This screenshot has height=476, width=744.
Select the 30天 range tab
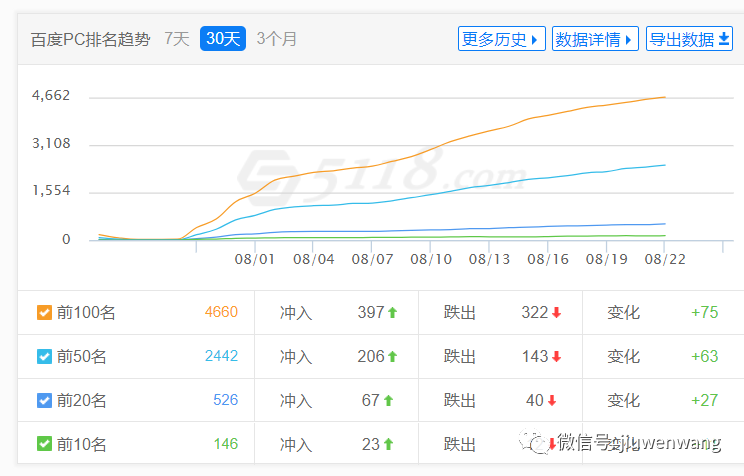[223, 38]
